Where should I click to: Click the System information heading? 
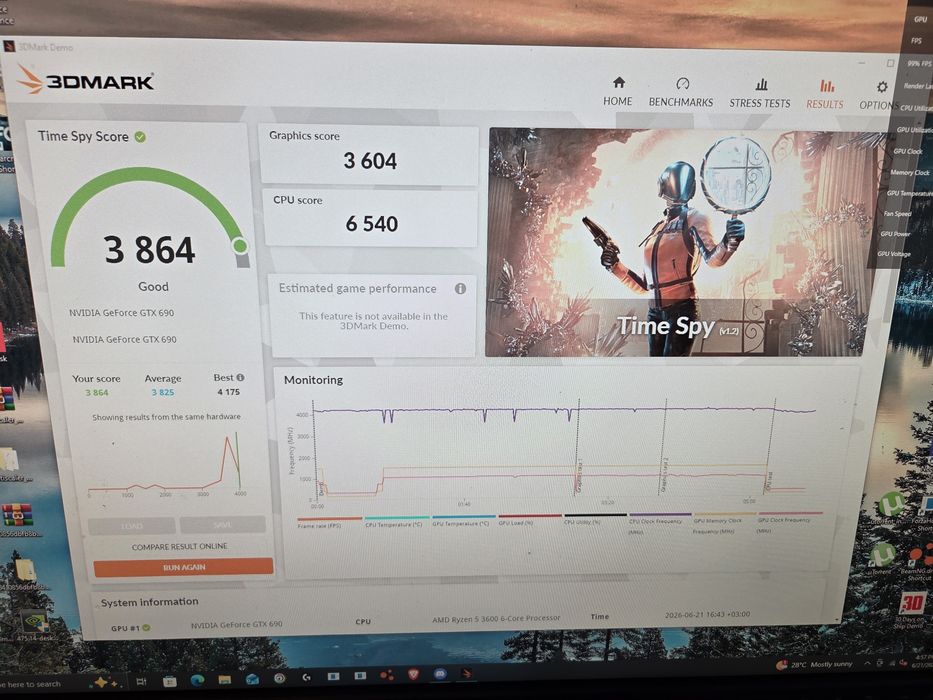coord(149,602)
